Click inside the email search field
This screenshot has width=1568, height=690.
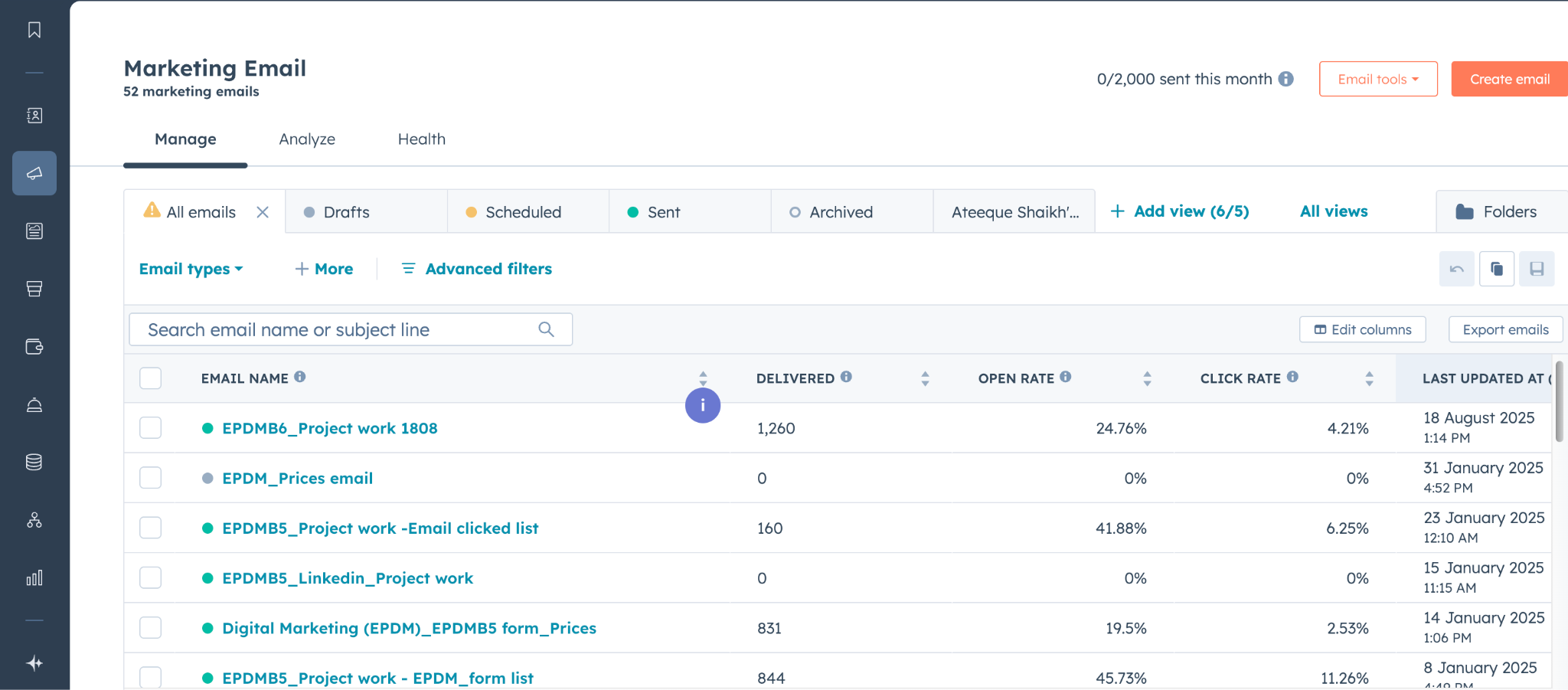pos(337,329)
